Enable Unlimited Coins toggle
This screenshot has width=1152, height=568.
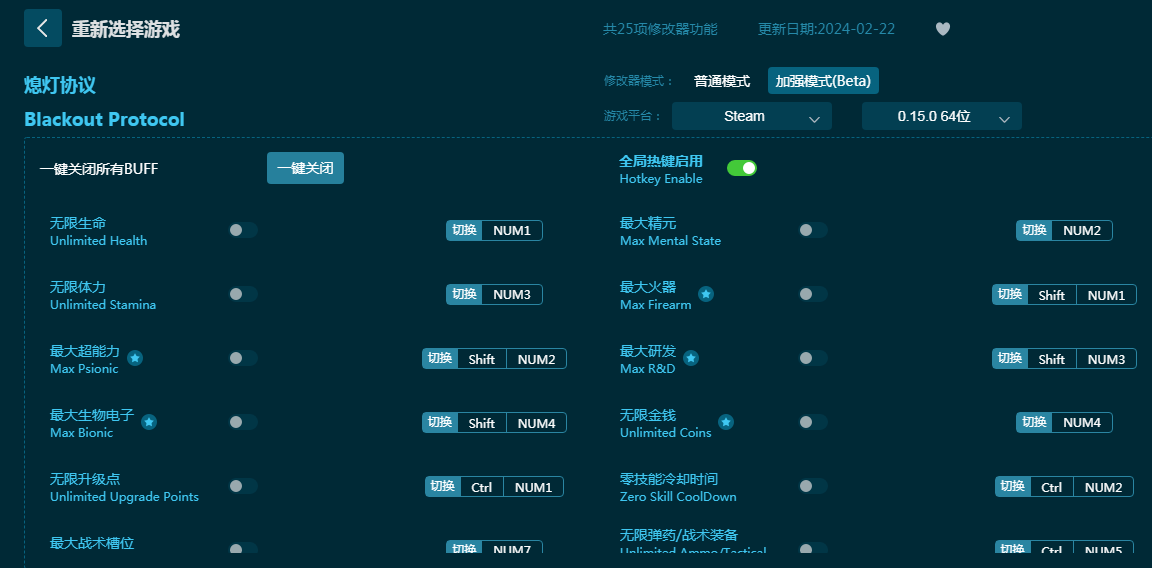pyautogui.click(x=813, y=422)
